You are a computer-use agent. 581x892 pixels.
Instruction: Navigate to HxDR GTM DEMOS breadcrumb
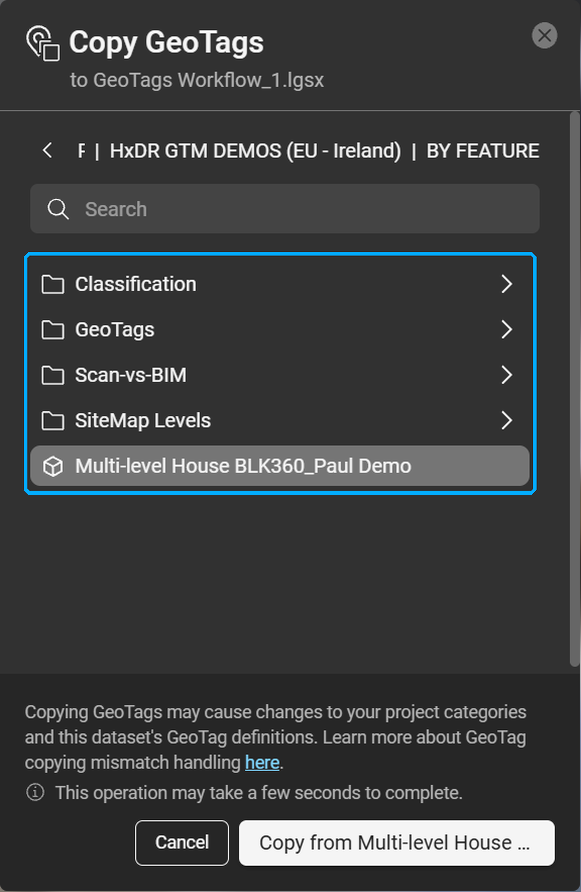point(255,151)
